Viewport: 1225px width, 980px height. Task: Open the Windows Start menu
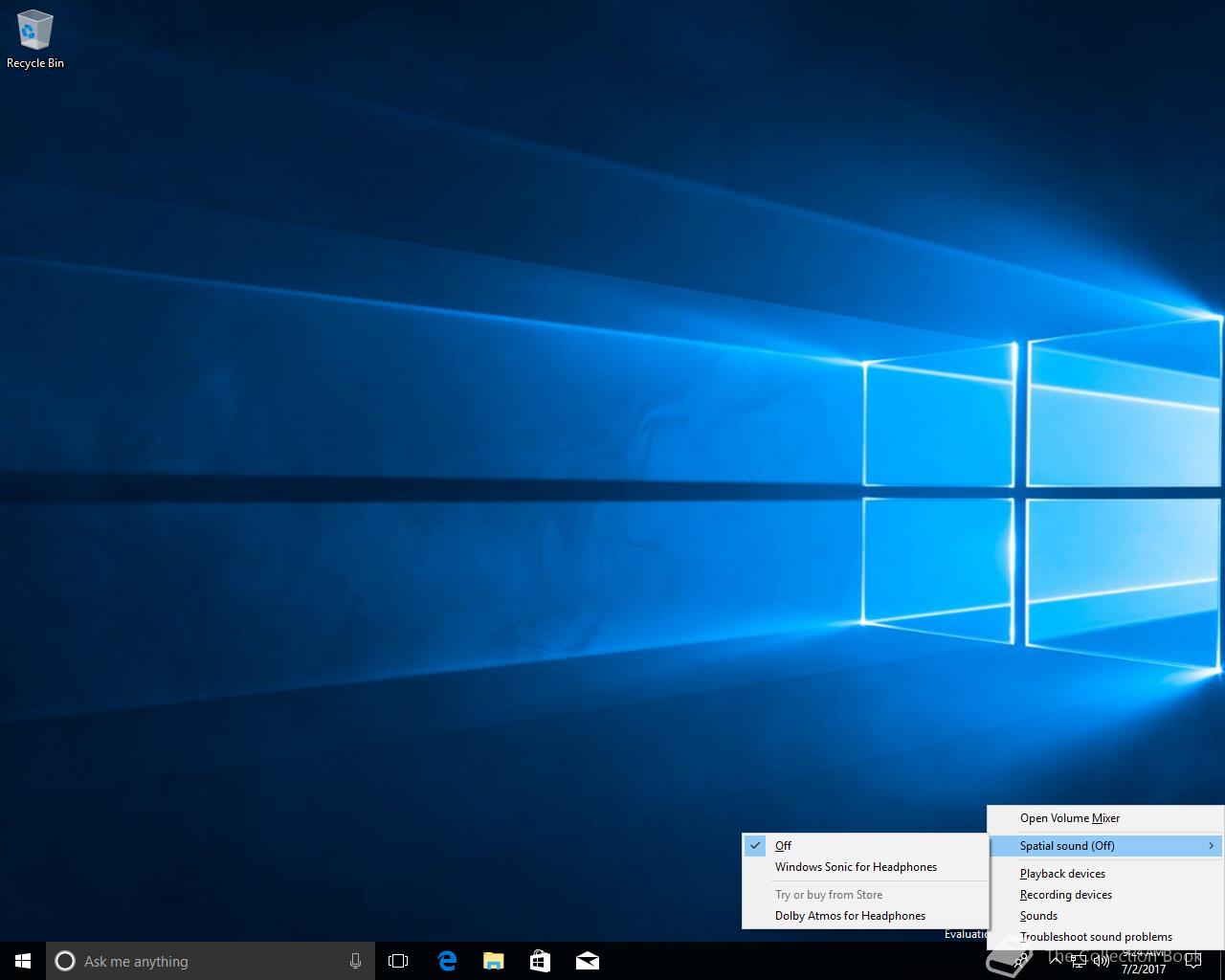coord(23,961)
